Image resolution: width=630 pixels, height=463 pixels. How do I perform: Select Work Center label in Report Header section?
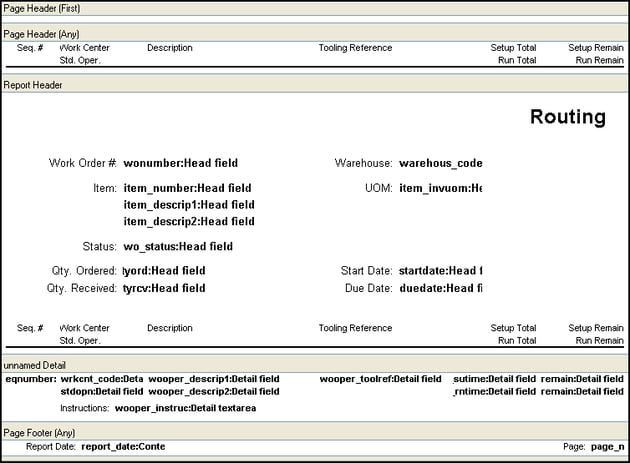84,328
